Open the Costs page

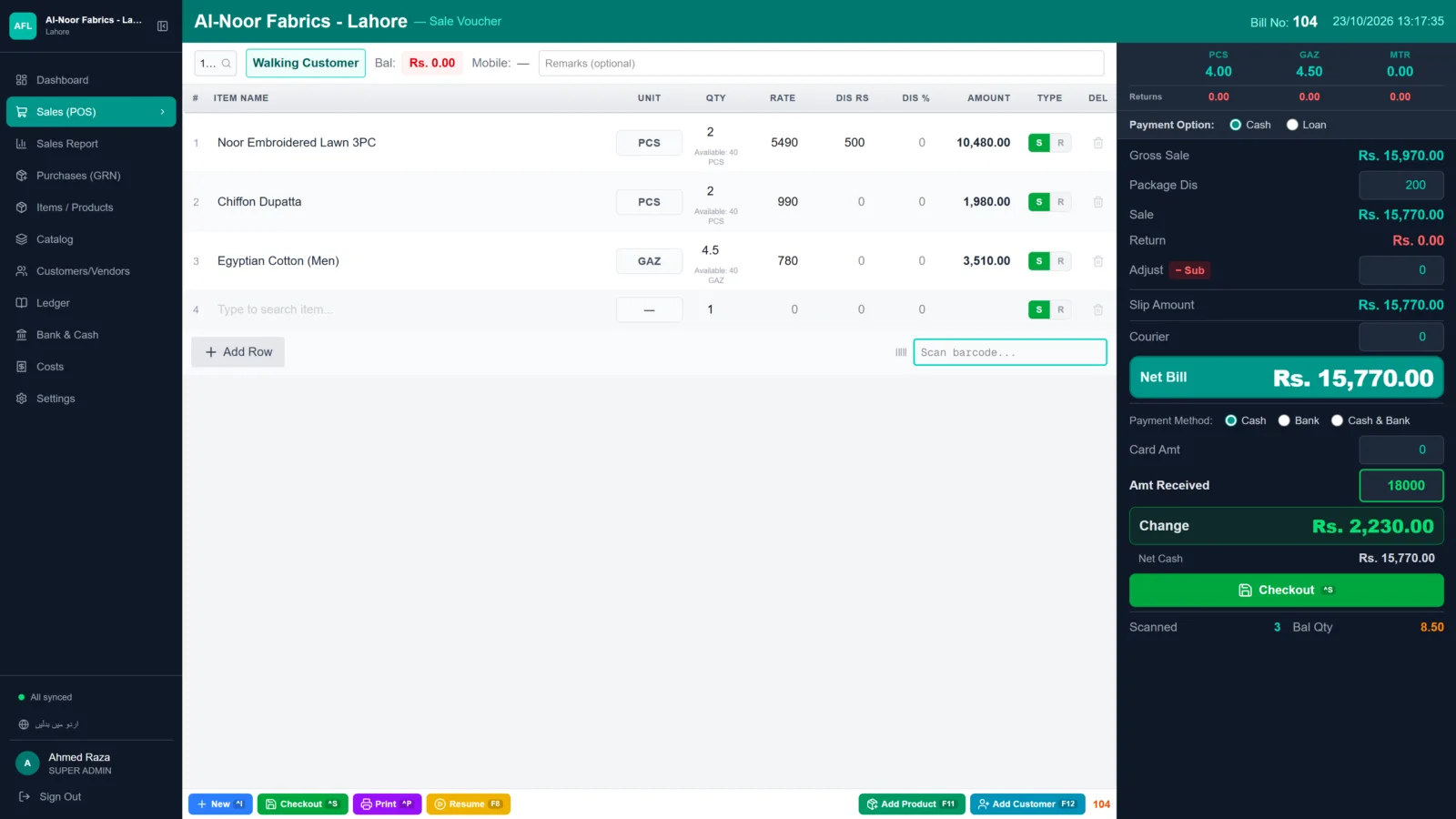click(91, 367)
